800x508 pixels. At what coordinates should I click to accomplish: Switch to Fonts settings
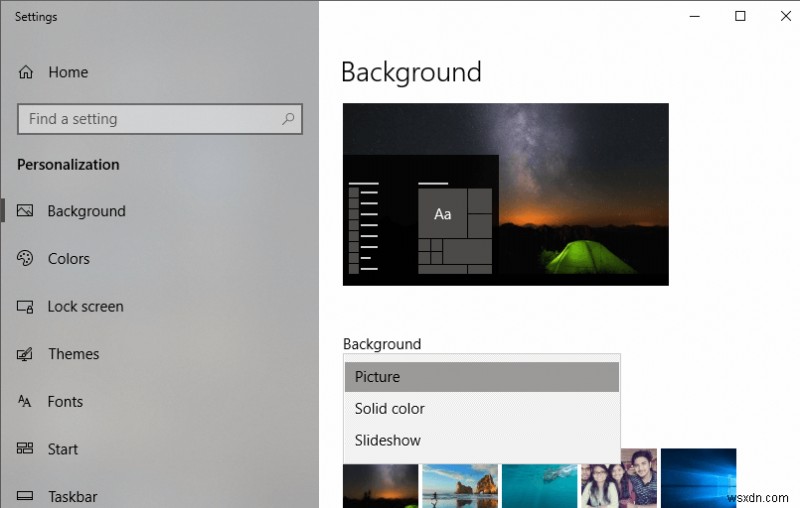pos(65,401)
